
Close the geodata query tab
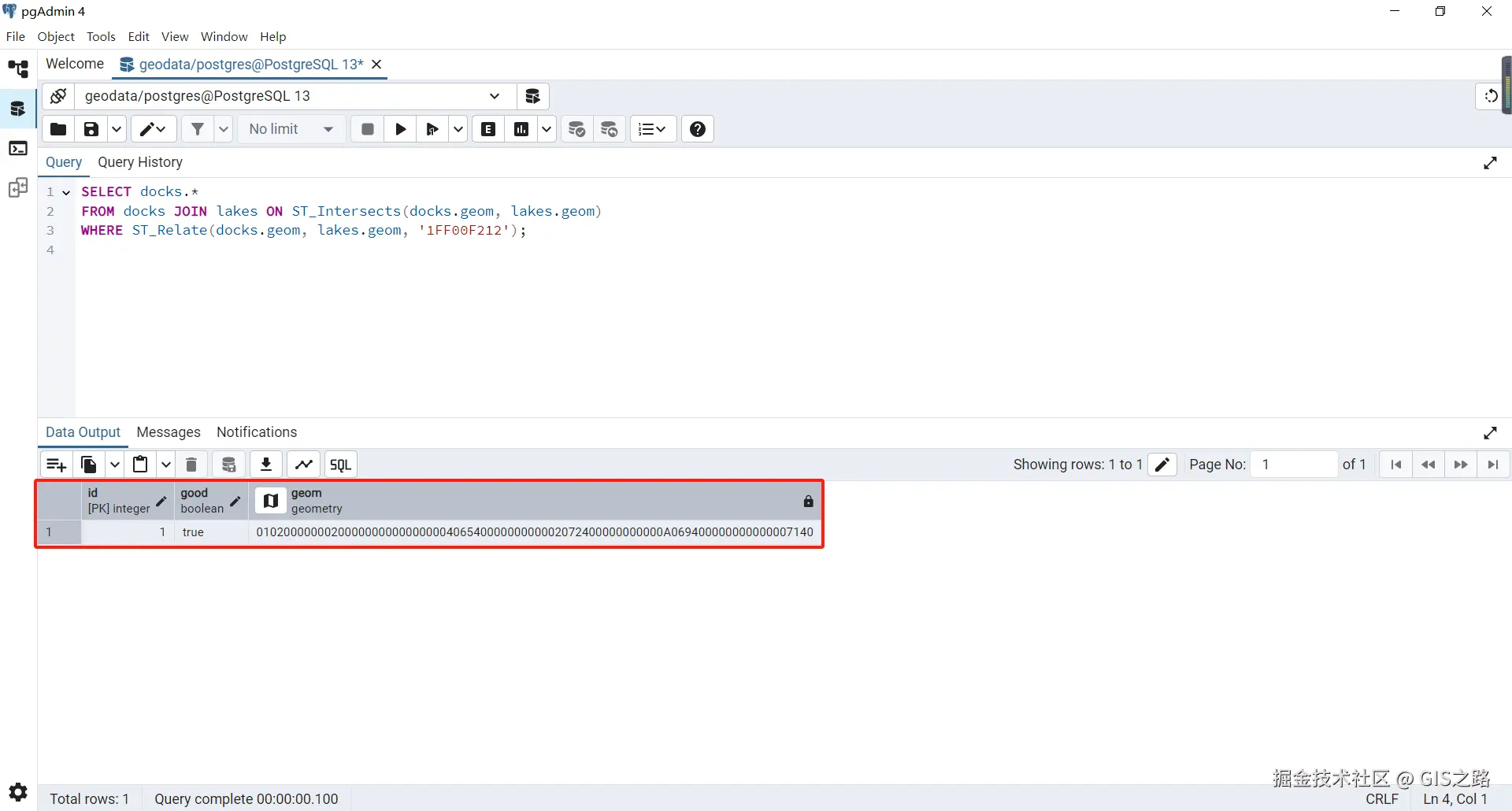tap(376, 65)
